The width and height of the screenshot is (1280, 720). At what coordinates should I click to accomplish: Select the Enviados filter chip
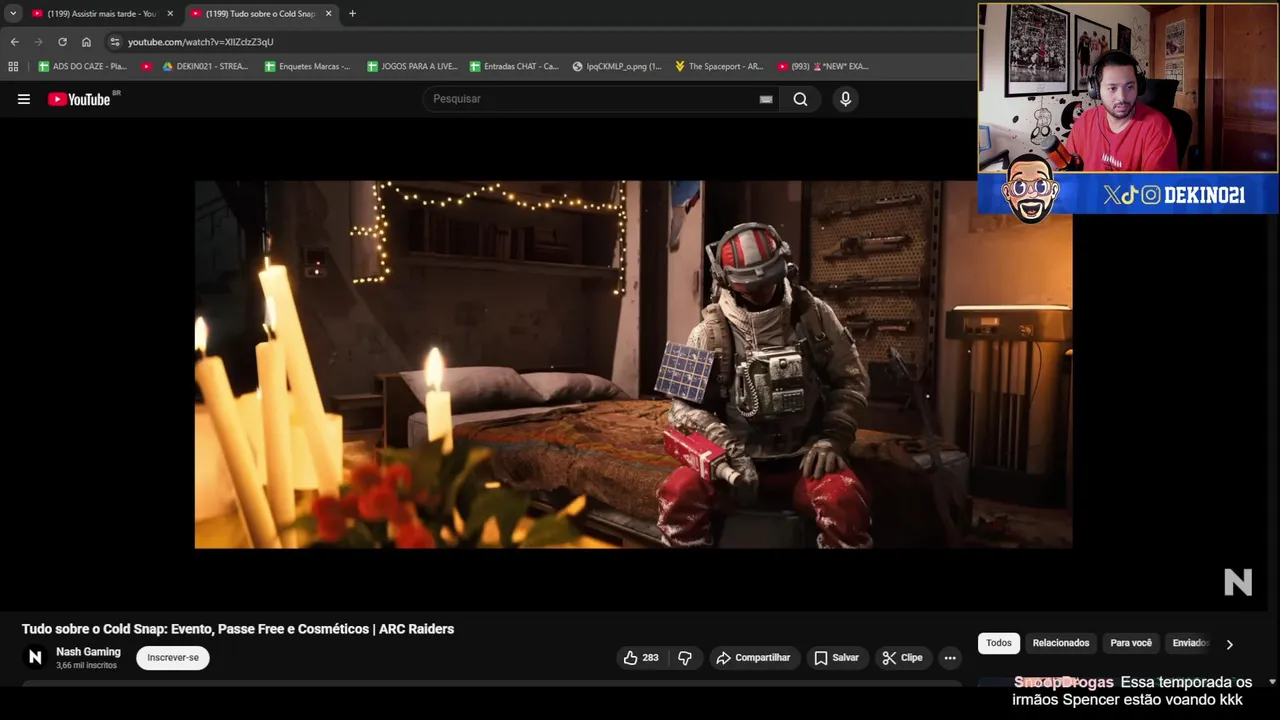[x=1190, y=643]
